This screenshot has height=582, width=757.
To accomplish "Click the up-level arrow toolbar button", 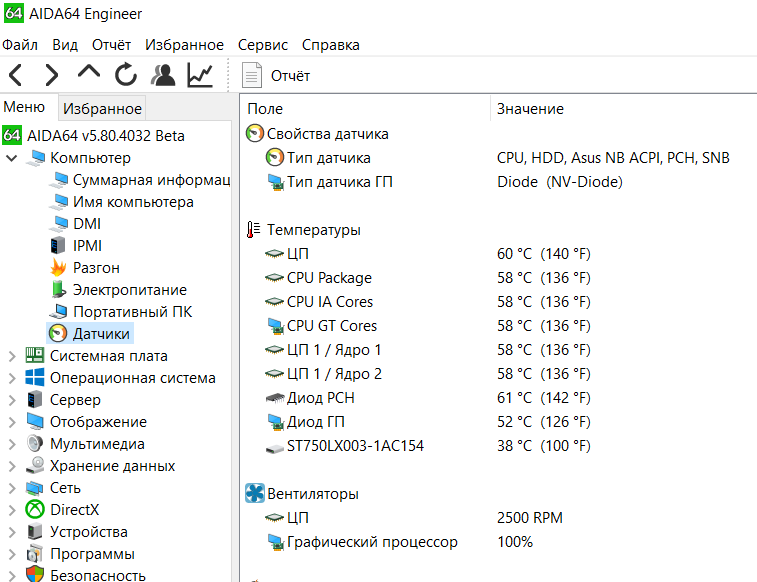I will pos(89,72).
